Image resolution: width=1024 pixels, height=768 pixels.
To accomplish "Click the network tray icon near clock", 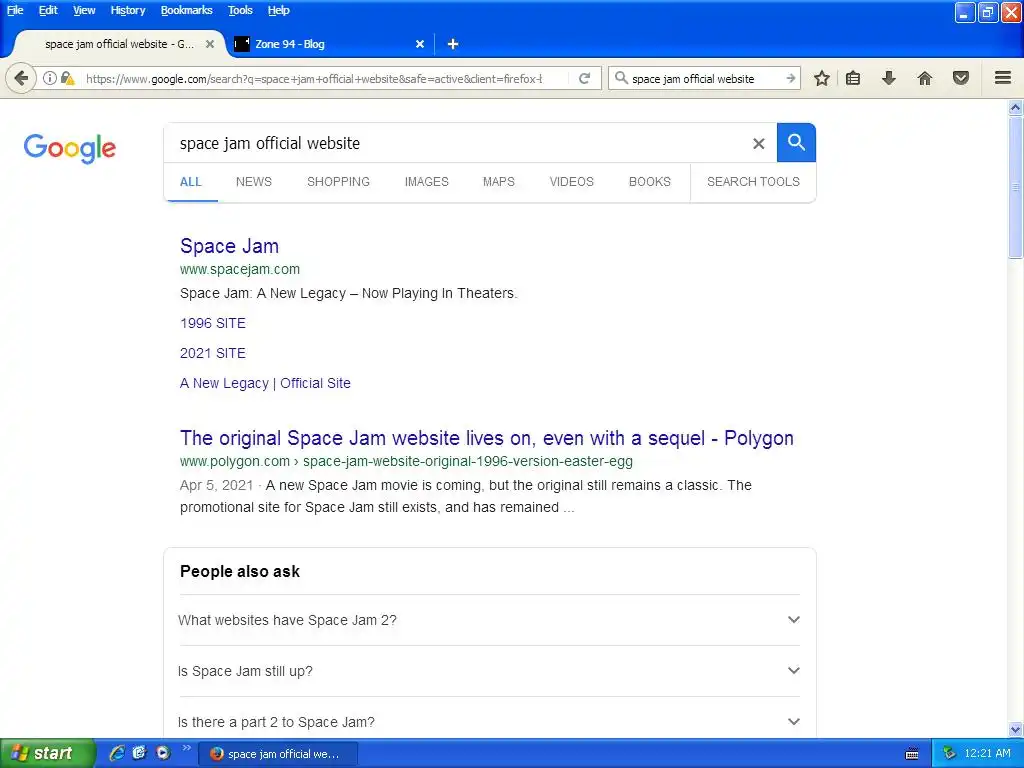I will [949, 753].
